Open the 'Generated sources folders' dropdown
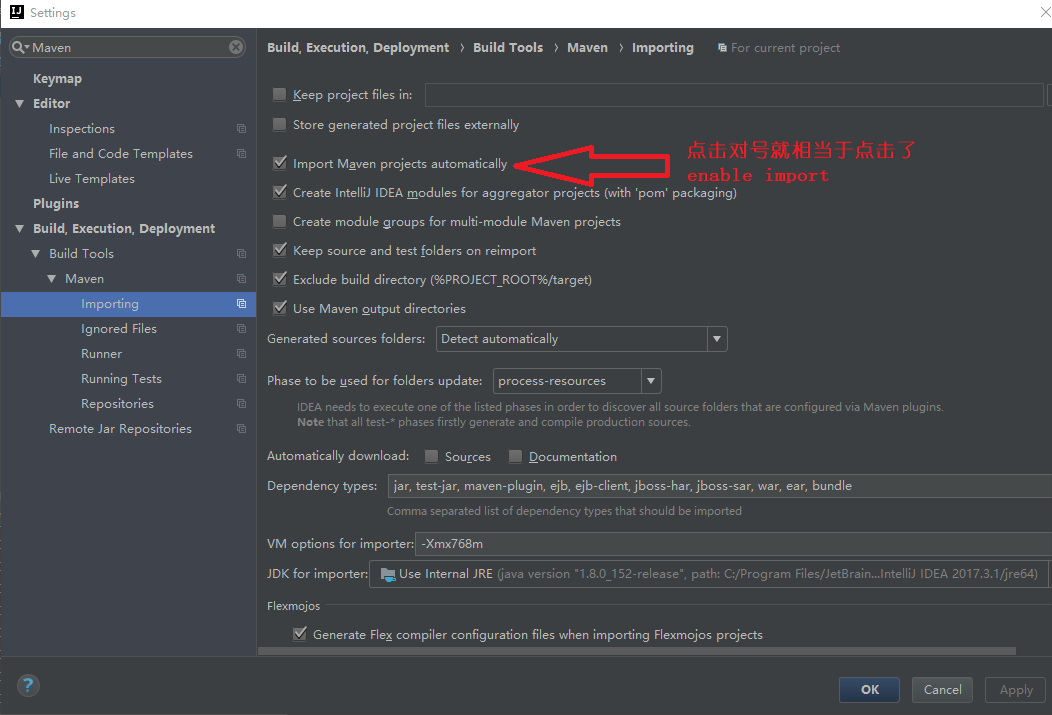Viewport: 1052px width, 715px height. coord(717,339)
